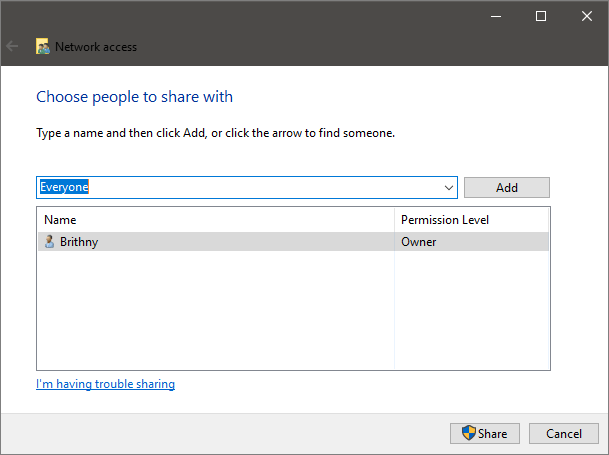Click the Network access title text
Screen dimensions: 609x455
click(x=96, y=46)
